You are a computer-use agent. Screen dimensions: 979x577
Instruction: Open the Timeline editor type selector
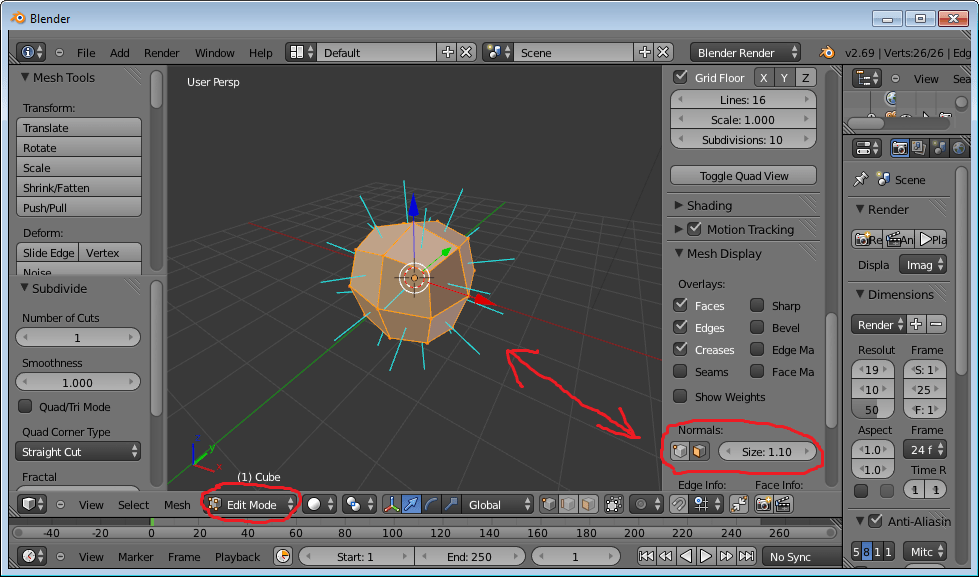click(32, 556)
